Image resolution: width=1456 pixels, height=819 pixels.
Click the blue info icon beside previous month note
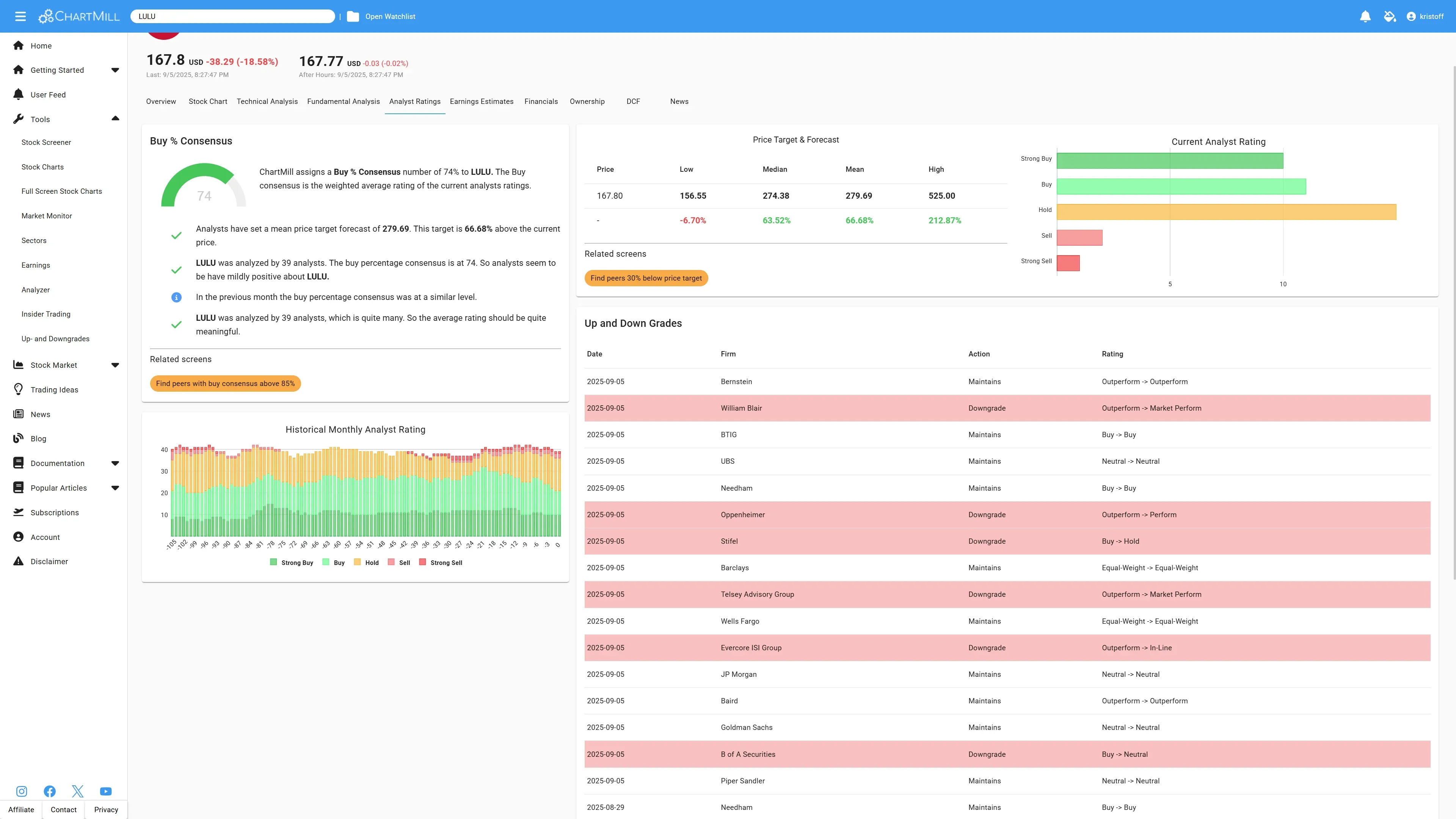click(176, 297)
